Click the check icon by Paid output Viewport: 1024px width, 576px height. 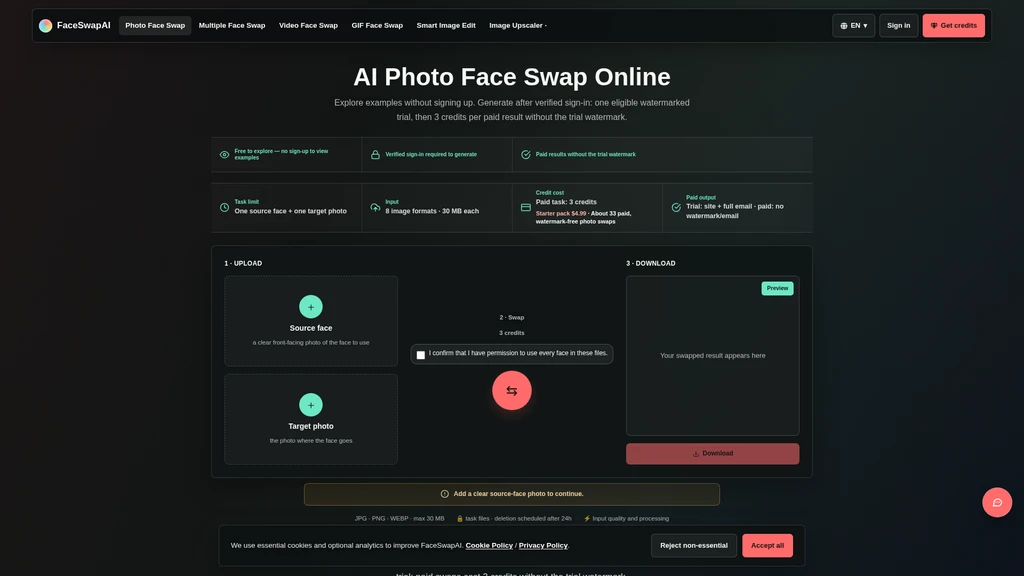pyautogui.click(x=676, y=207)
